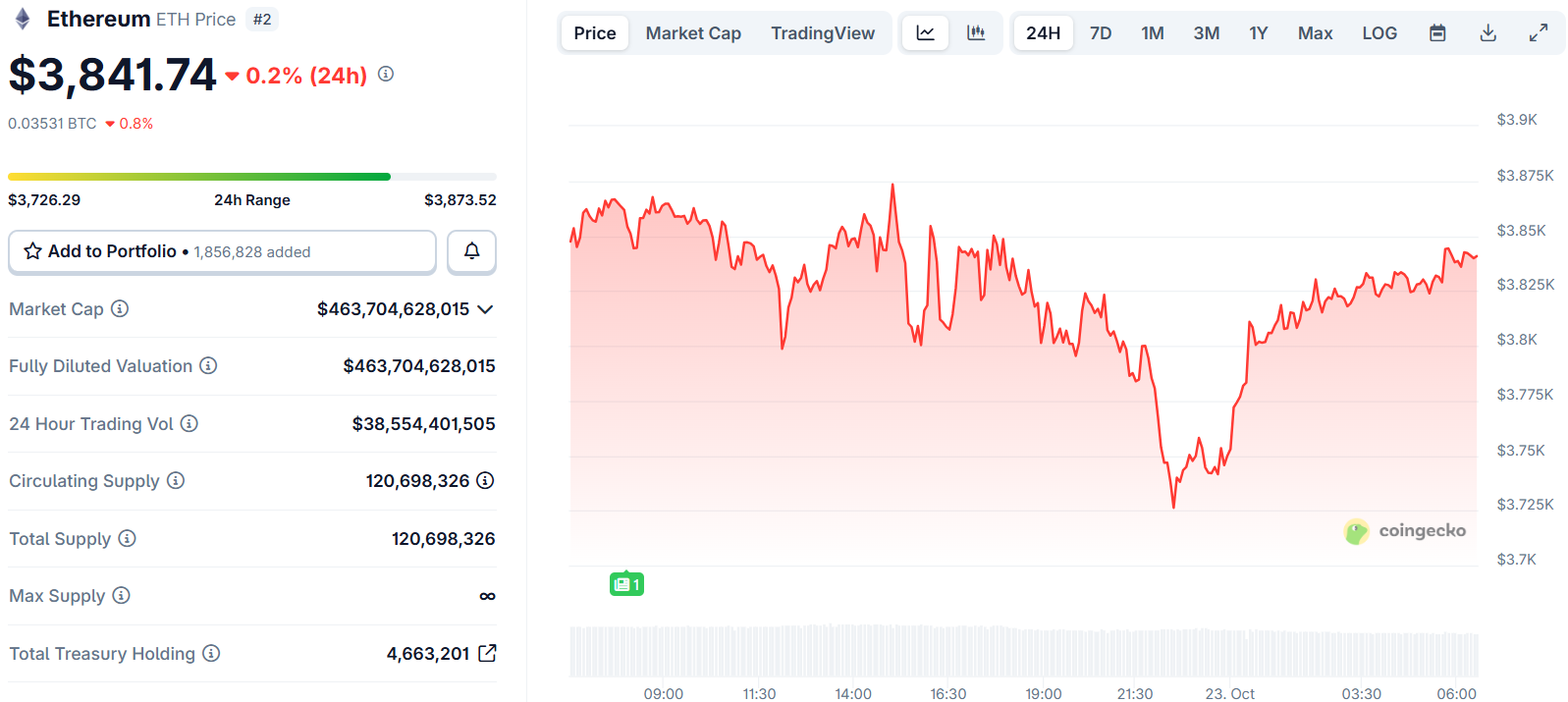Select the 1Y time range
The width and height of the screenshot is (1568, 702).
pyautogui.click(x=1258, y=33)
